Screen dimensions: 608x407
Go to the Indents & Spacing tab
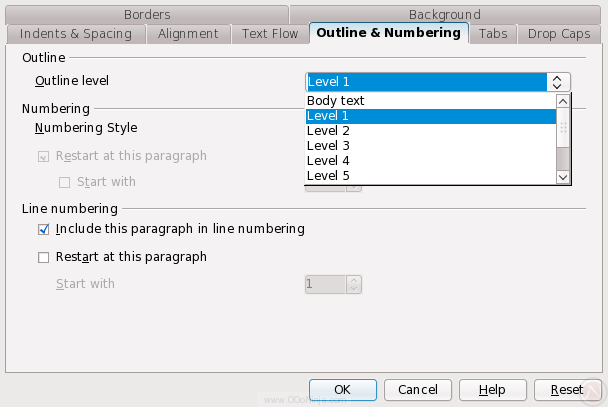point(76,33)
